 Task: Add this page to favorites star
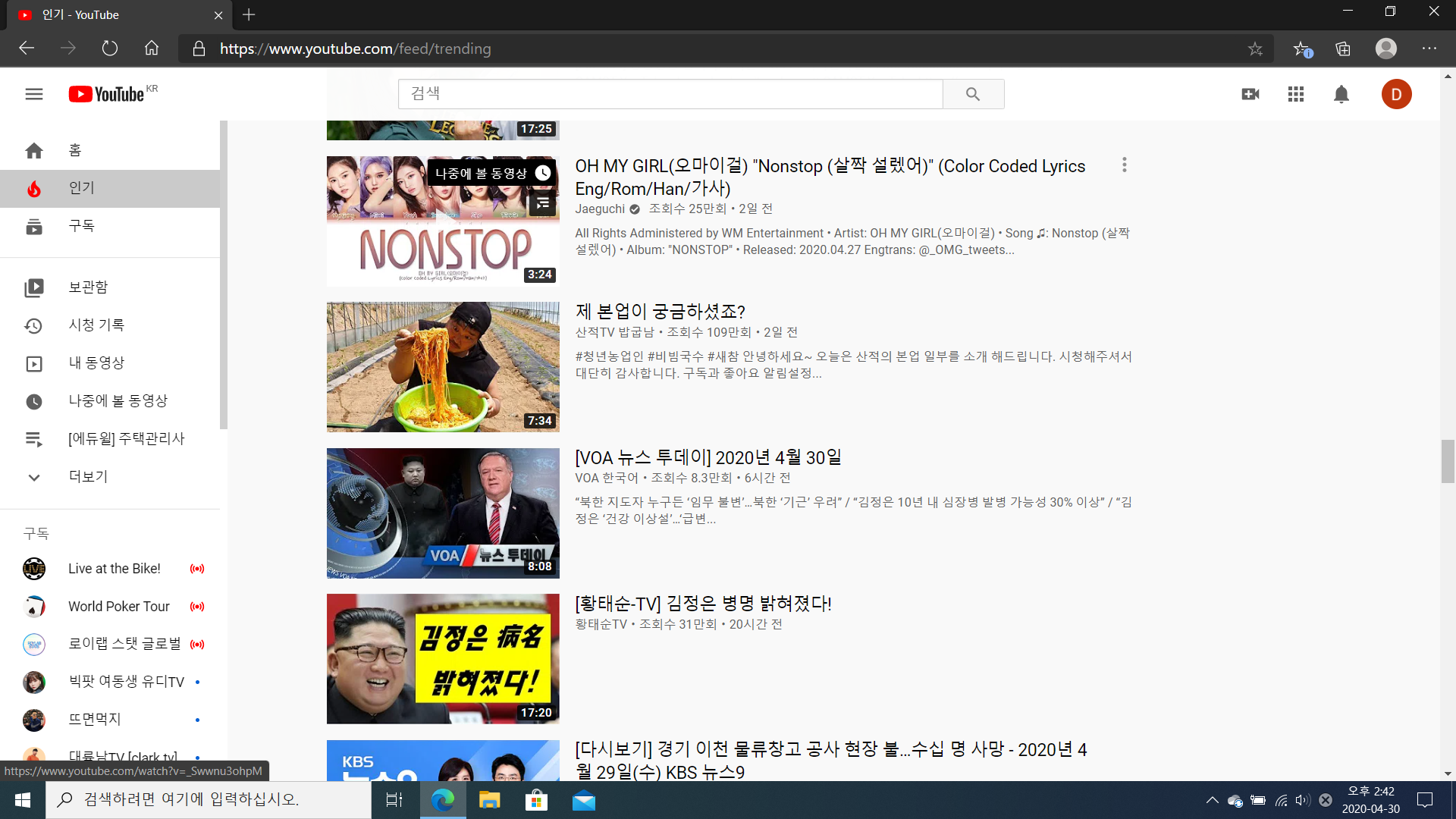pos(1256,49)
